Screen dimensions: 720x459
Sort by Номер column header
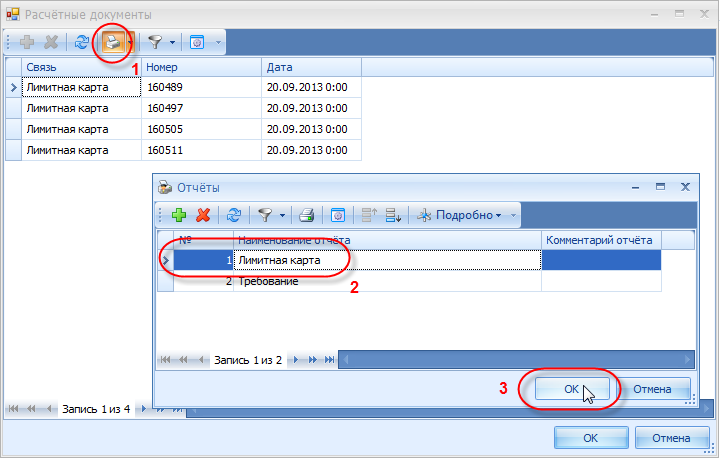[x=201, y=67]
